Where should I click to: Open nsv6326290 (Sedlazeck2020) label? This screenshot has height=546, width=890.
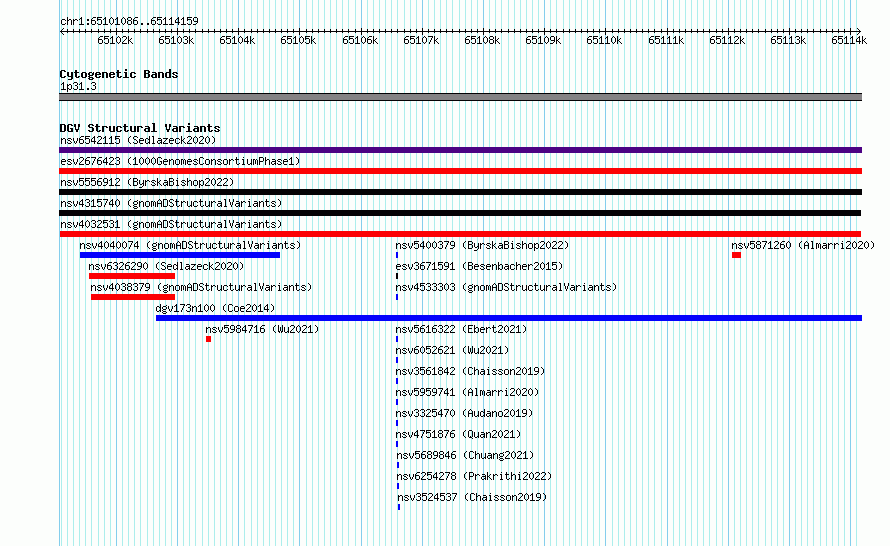[166, 266]
